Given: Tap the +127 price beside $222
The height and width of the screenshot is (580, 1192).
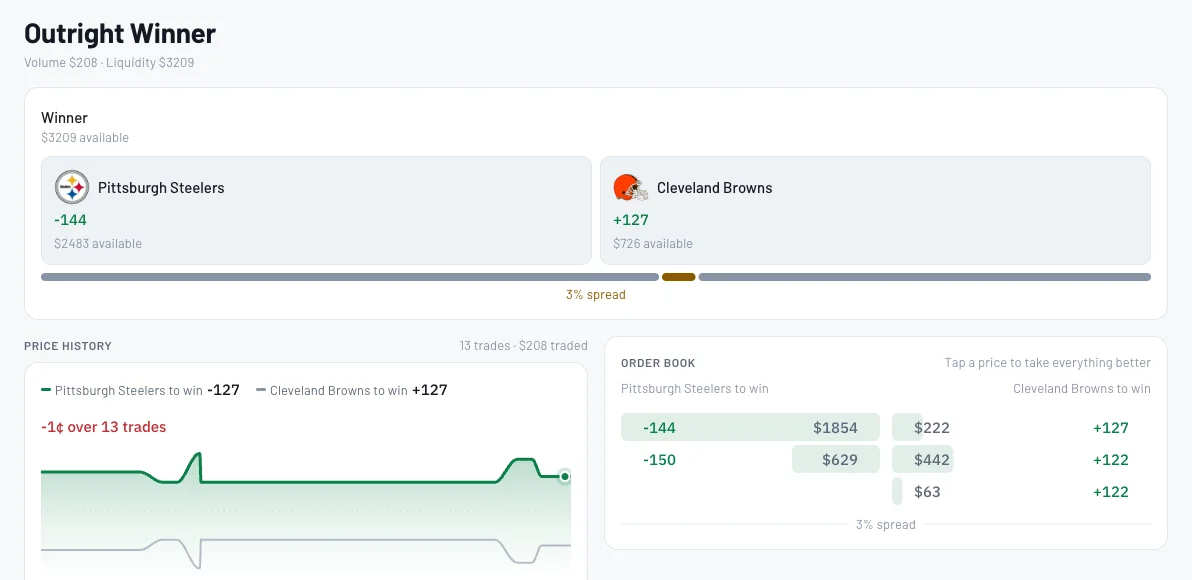Looking at the screenshot, I should [1111, 427].
